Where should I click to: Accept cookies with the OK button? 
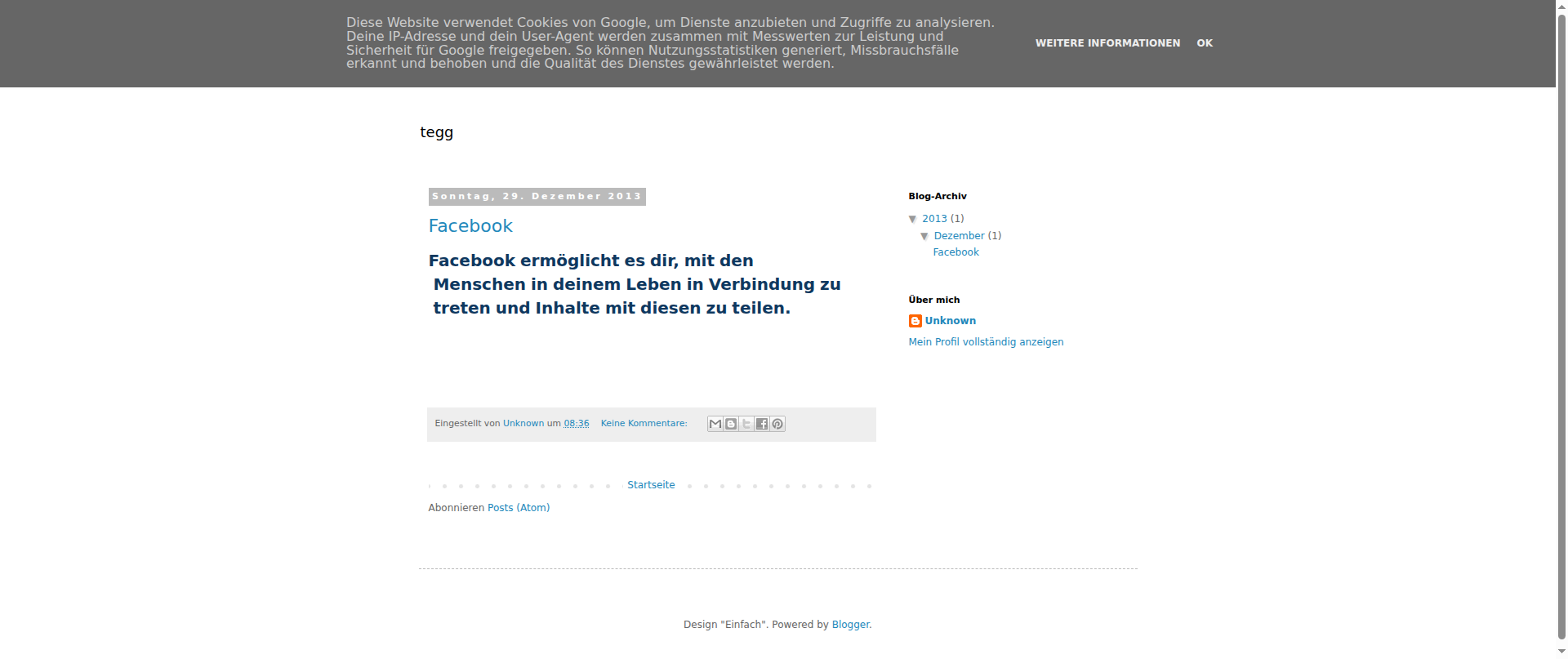[1205, 43]
